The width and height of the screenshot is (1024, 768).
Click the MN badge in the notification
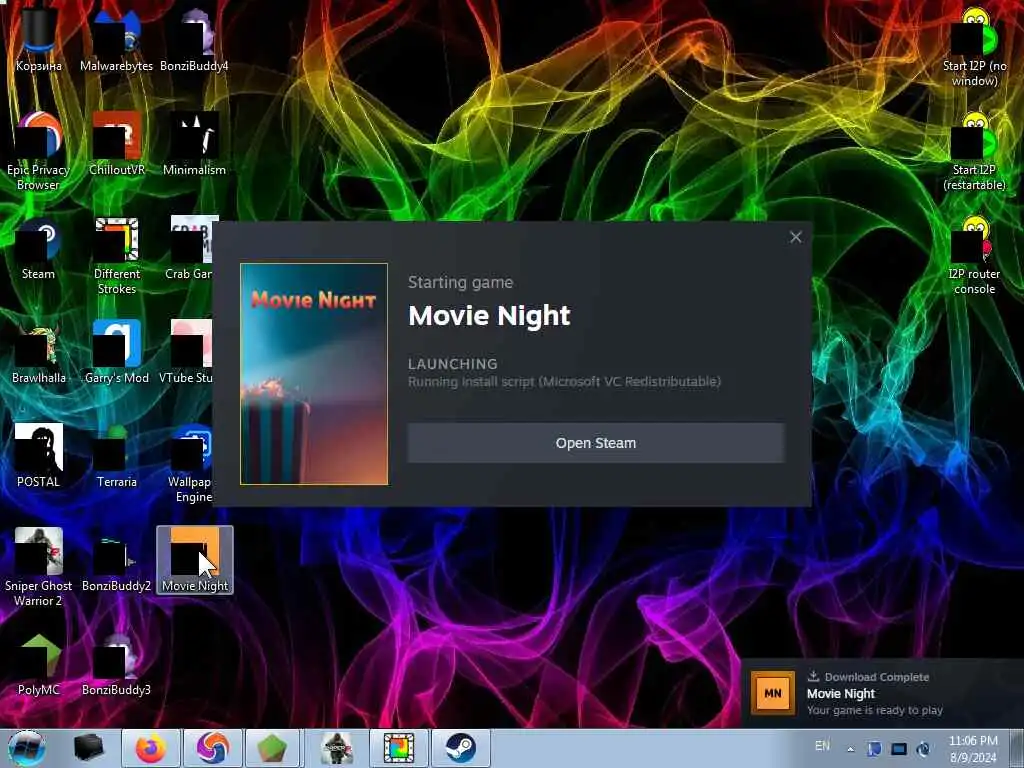pyautogui.click(x=773, y=694)
